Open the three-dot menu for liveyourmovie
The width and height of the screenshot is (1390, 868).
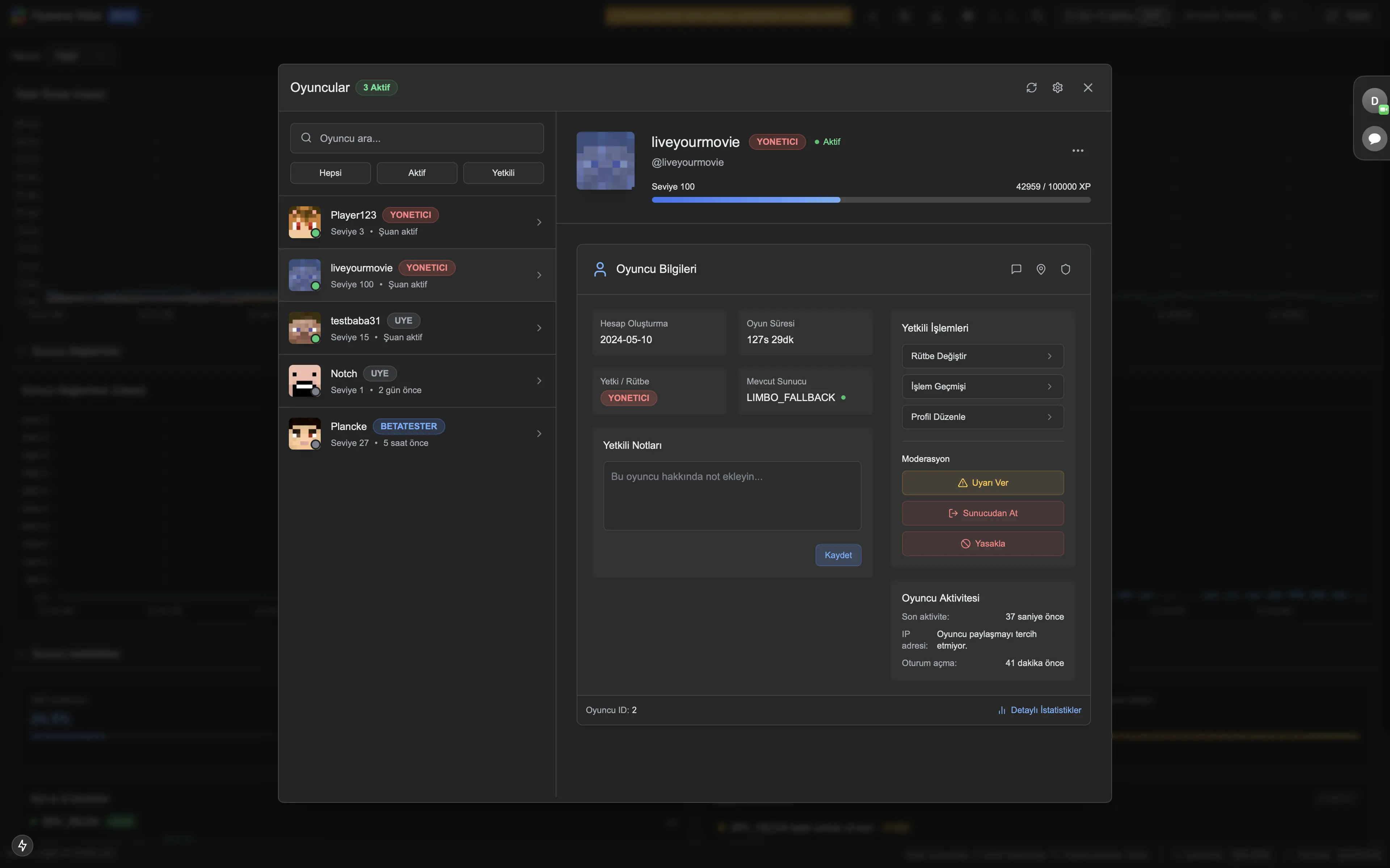click(1077, 151)
